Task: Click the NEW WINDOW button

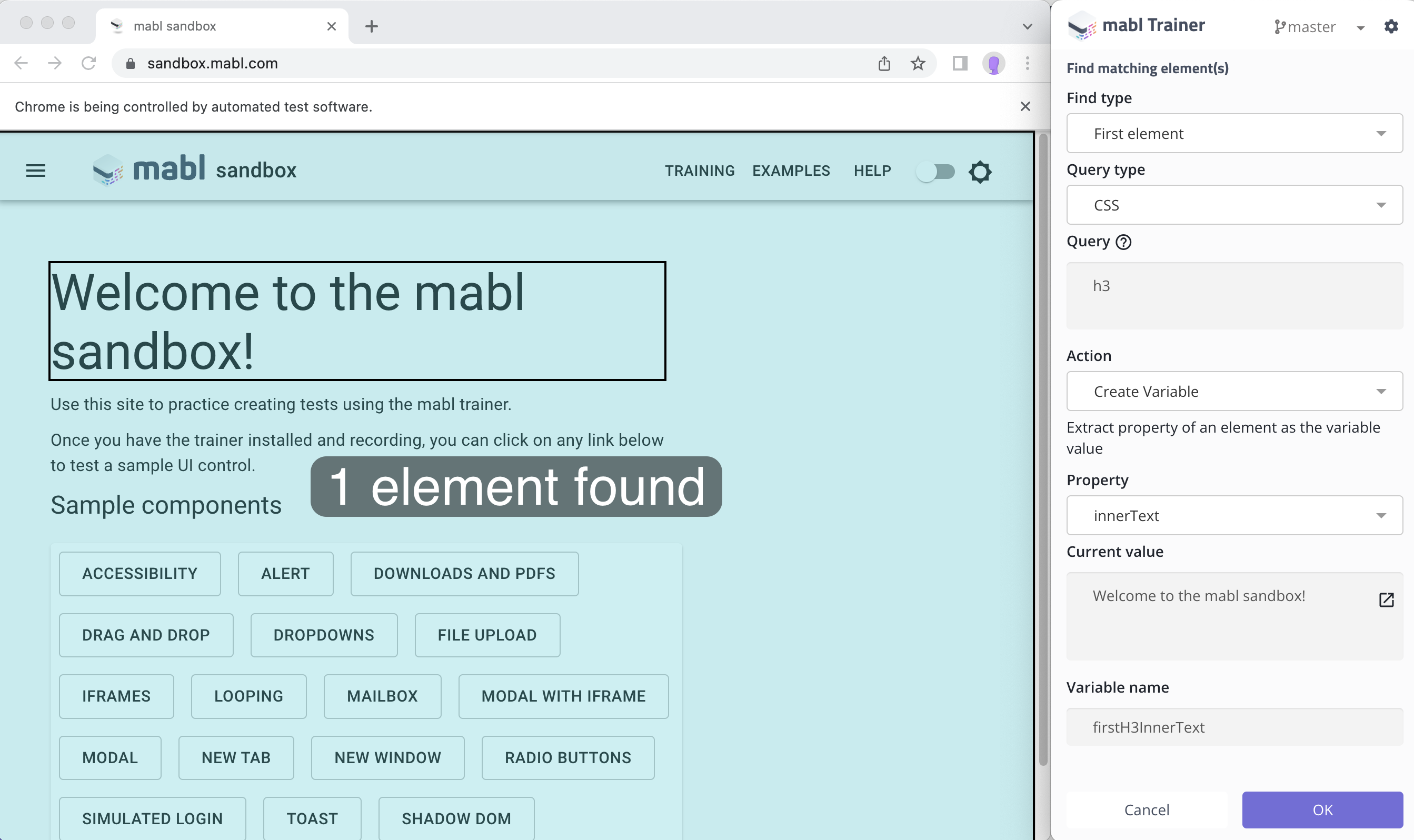Action: point(388,757)
